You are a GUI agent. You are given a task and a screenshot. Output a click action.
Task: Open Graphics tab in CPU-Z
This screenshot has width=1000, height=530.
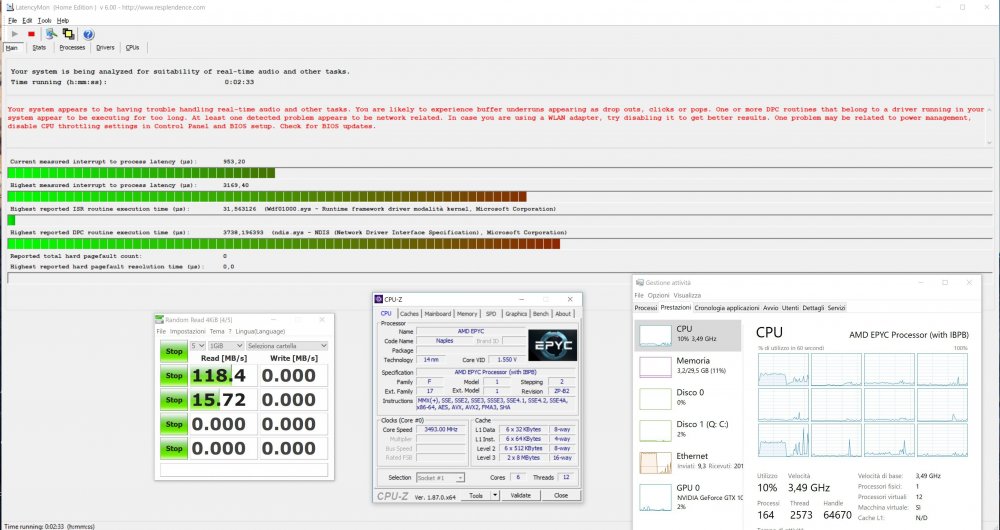(516, 314)
